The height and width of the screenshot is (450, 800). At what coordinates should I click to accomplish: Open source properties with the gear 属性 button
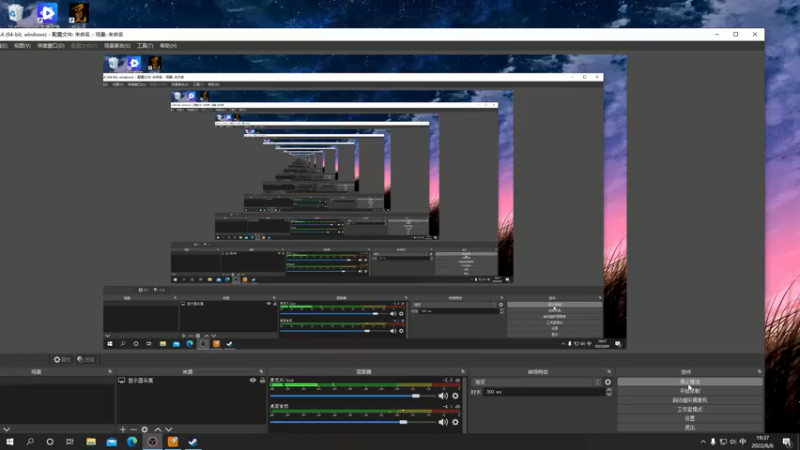pos(62,360)
